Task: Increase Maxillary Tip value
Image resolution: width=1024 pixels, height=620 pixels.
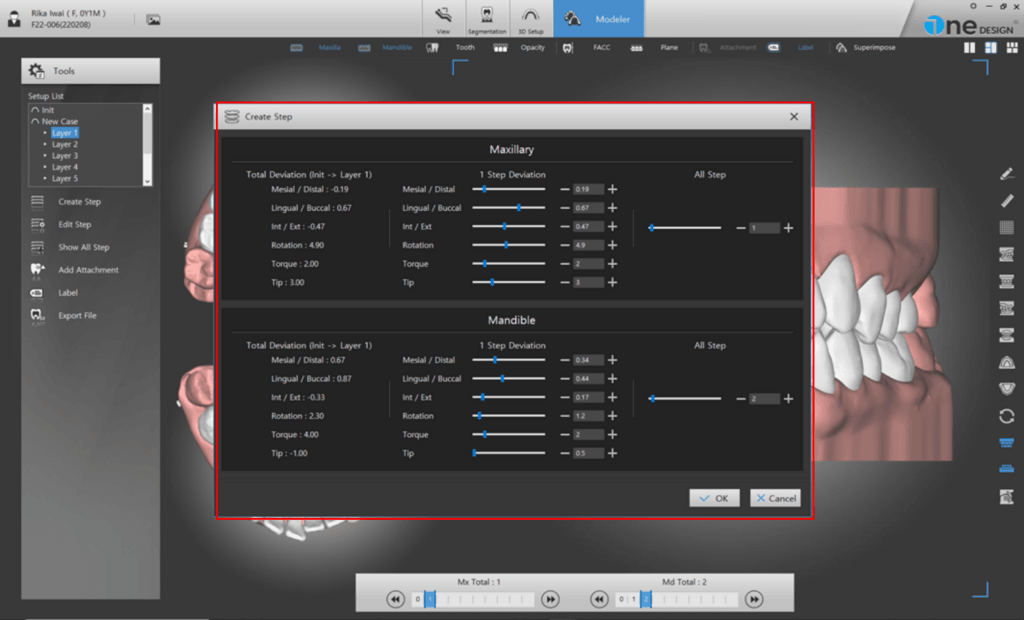Action: coord(613,282)
